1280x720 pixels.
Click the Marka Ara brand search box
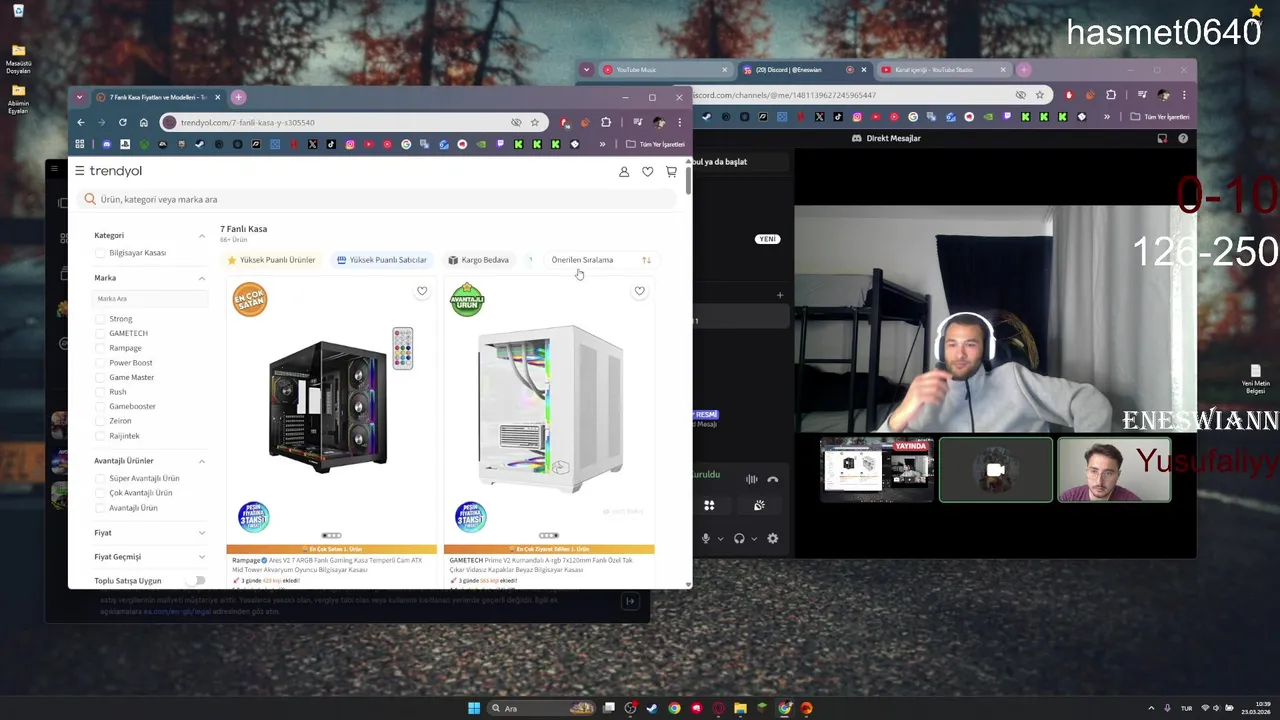149,298
